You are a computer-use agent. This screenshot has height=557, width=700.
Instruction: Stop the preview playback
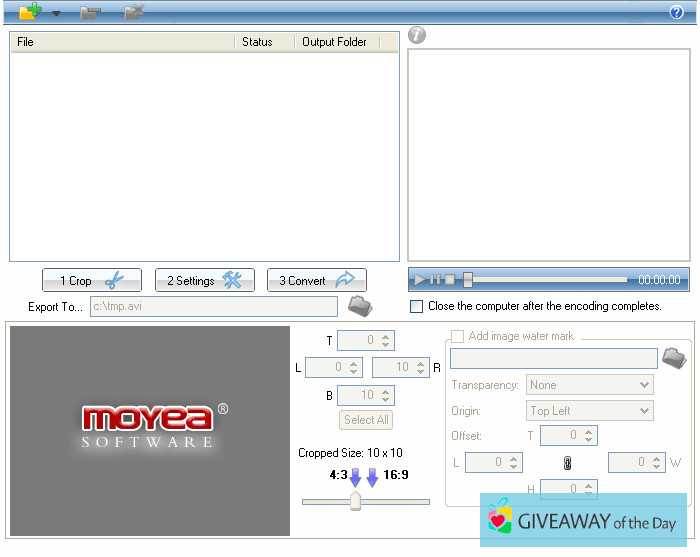[x=450, y=280]
